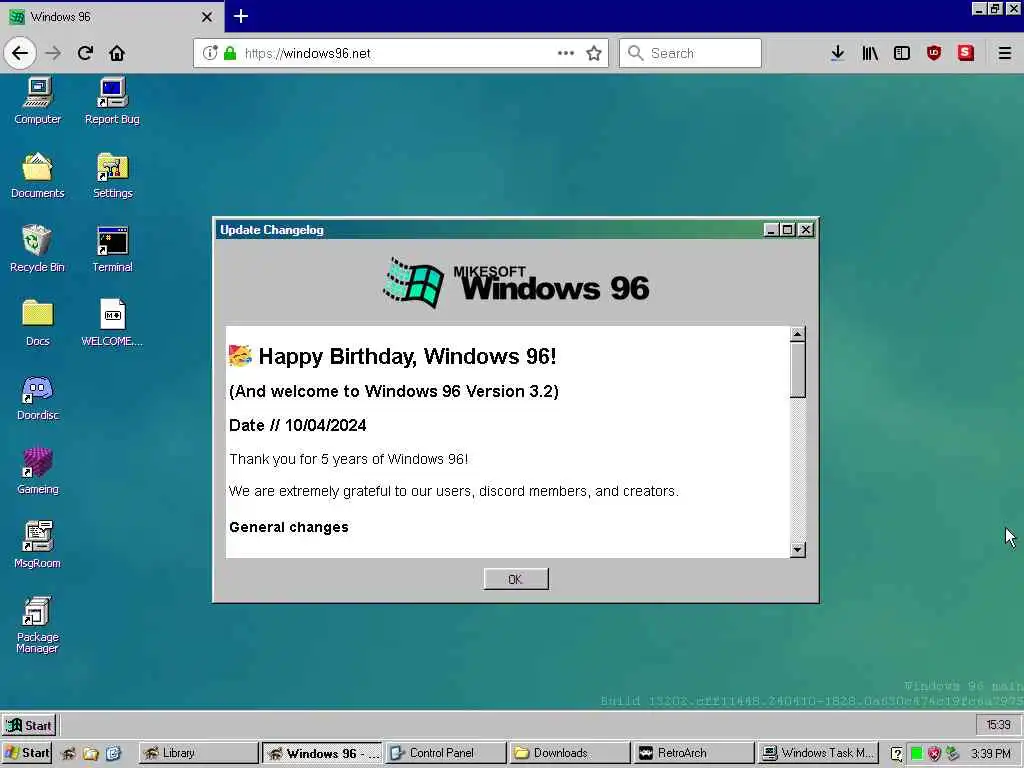Click the changelog scrollbar thumb
The image size is (1024, 768).
point(797,370)
